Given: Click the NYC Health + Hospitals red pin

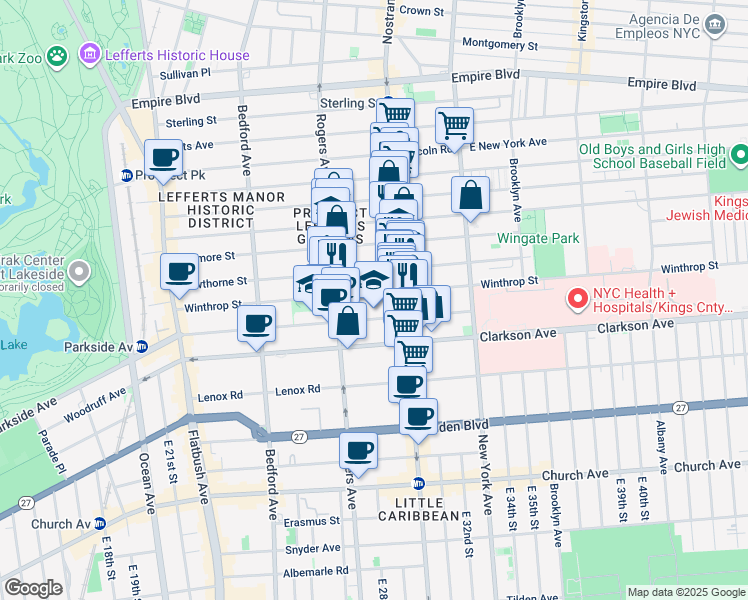Looking at the screenshot, I should tap(578, 300).
